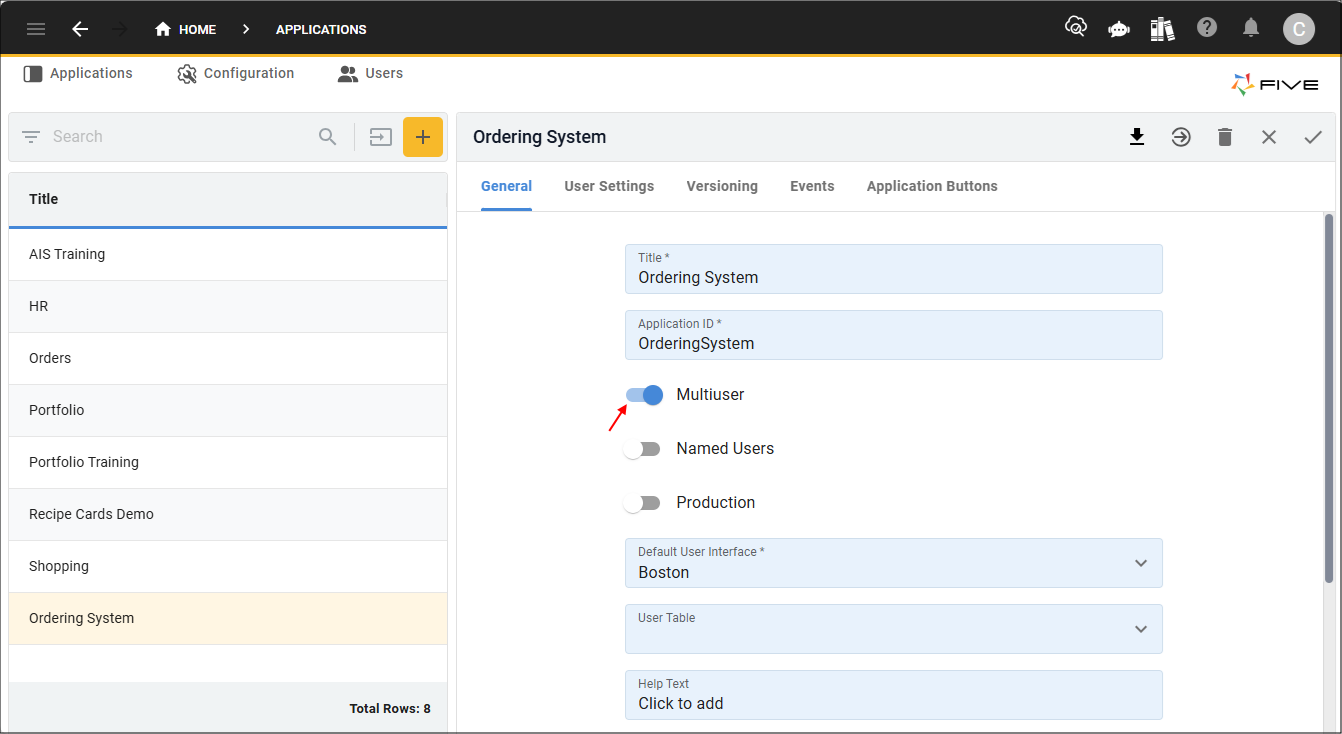Toggle the Production switch
The height and width of the screenshot is (734, 1342).
click(642, 503)
